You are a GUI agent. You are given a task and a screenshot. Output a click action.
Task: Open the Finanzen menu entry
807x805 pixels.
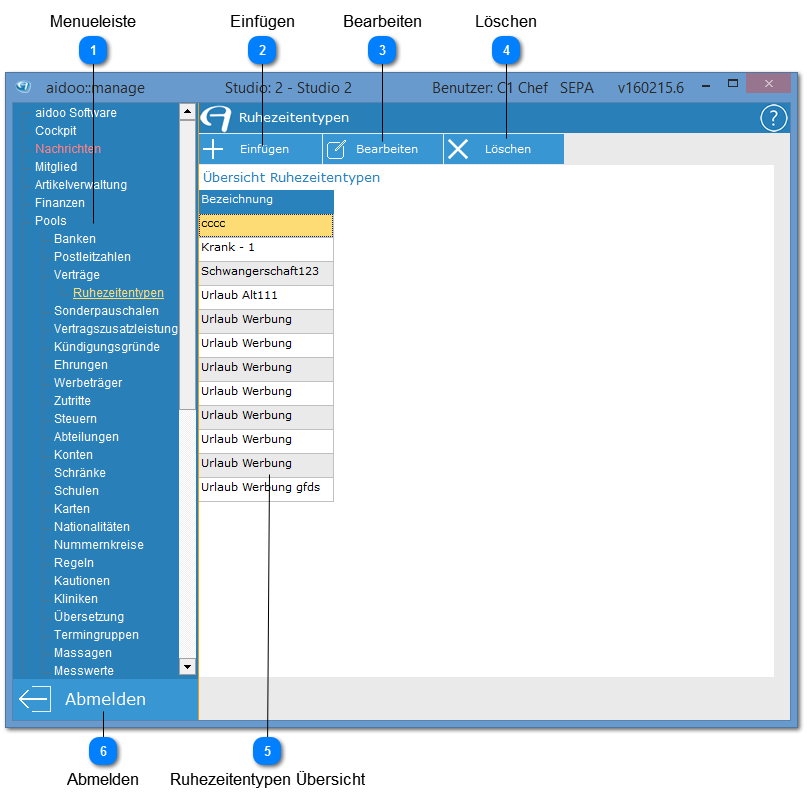[60, 203]
